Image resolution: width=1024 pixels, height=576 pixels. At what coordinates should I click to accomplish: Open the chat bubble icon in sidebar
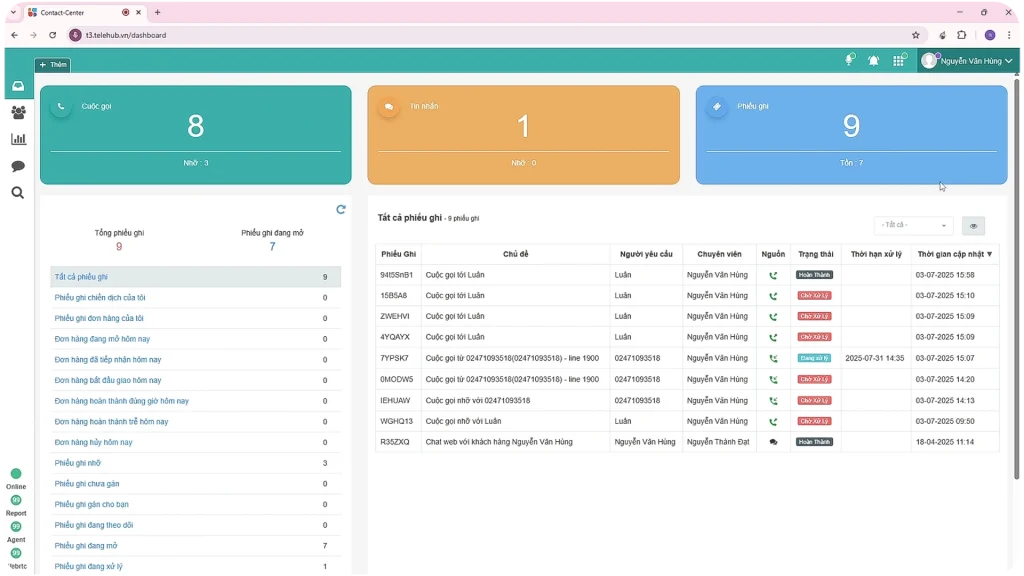click(18, 166)
